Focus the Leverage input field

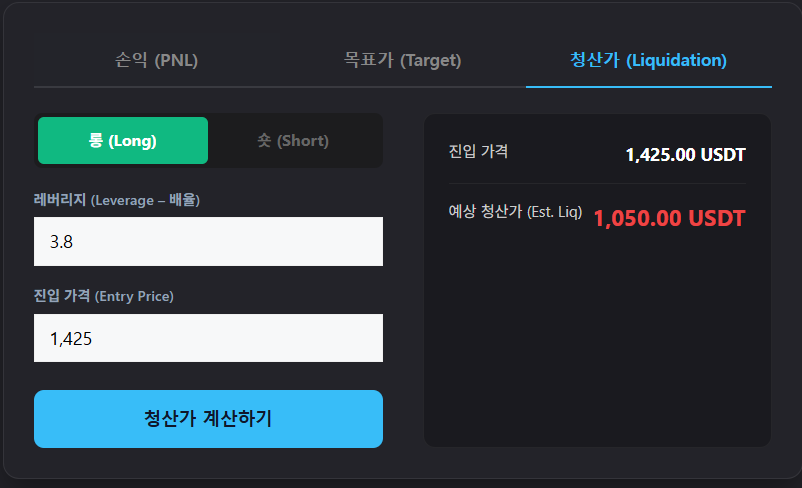pos(208,242)
